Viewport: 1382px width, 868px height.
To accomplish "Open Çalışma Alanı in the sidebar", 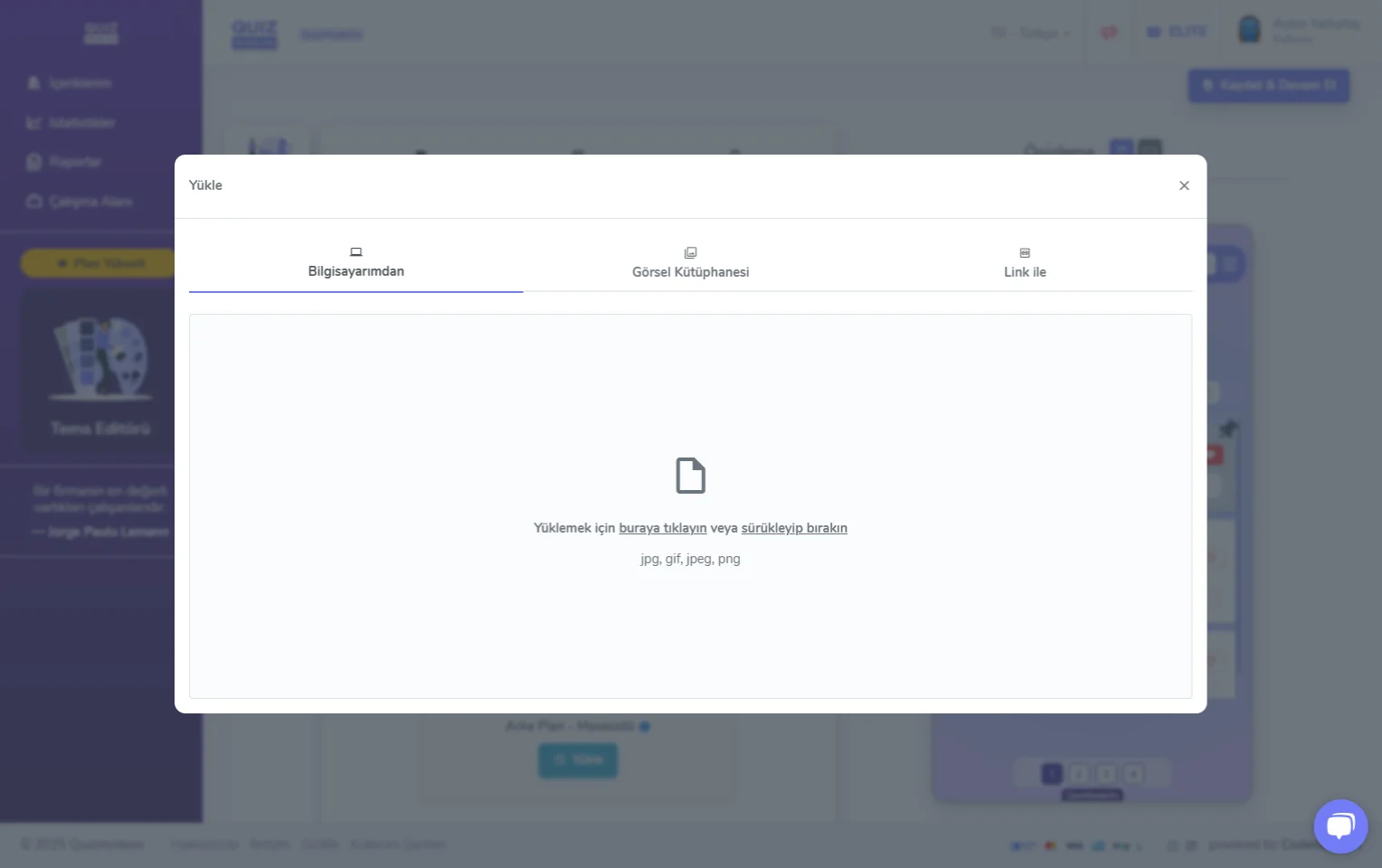I will 90,202.
